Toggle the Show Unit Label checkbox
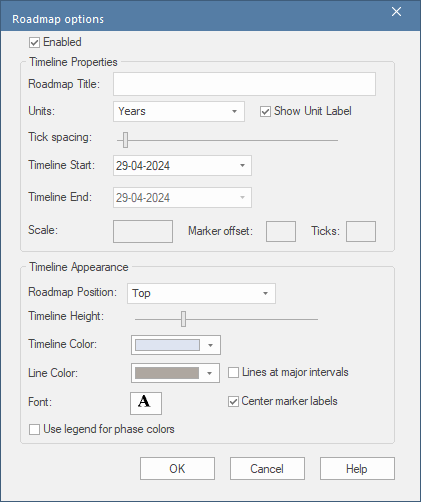This screenshot has height=502, width=421. pyautogui.click(x=265, y=112)
